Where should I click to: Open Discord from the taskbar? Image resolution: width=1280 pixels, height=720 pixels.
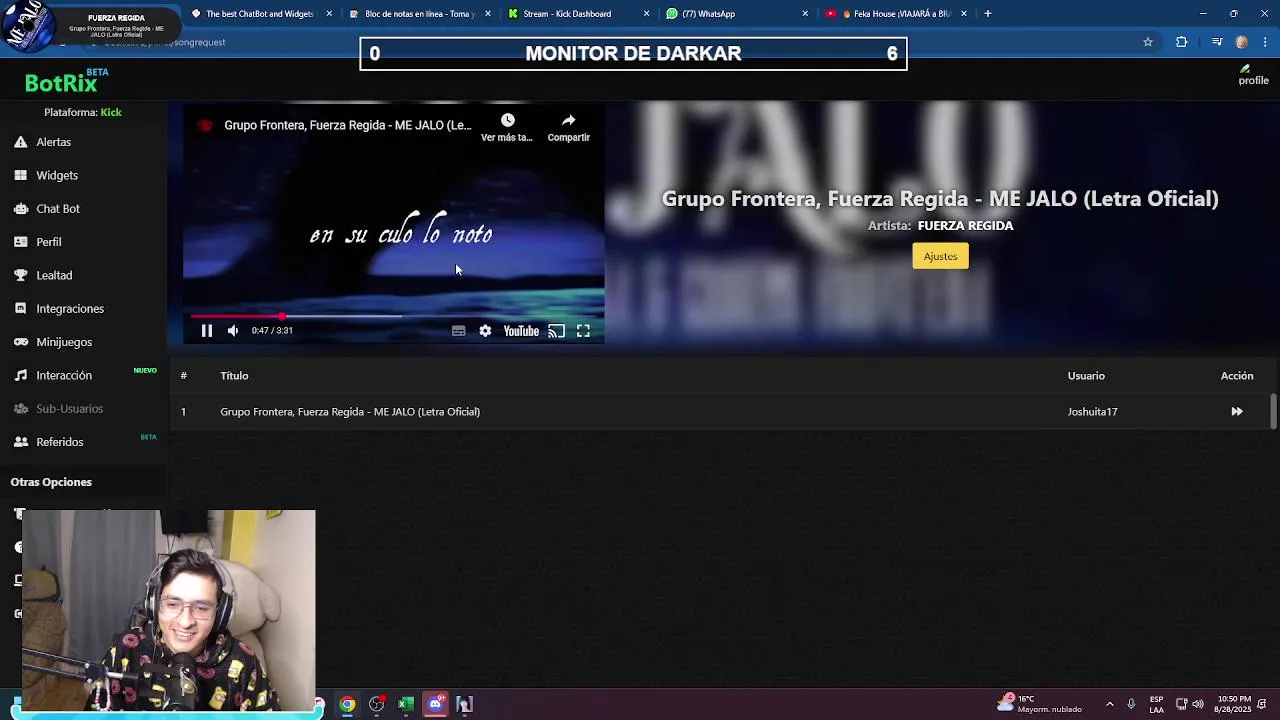[435, 704]
